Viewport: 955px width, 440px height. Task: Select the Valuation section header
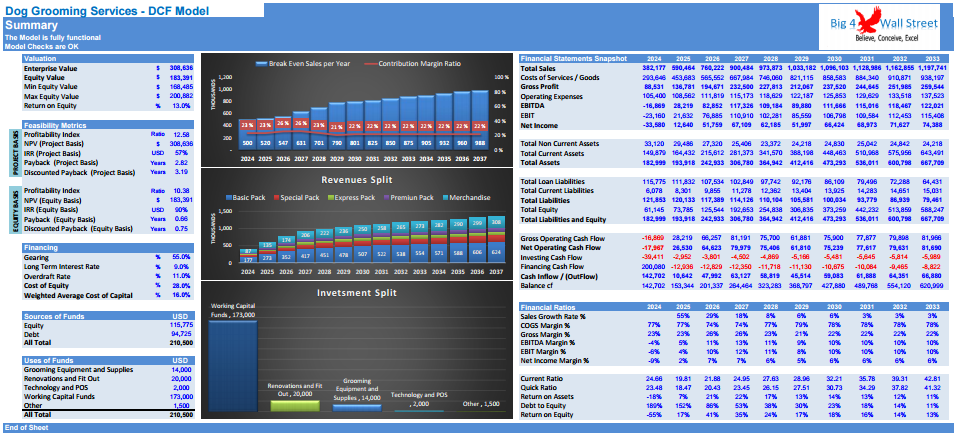point(42,59)
